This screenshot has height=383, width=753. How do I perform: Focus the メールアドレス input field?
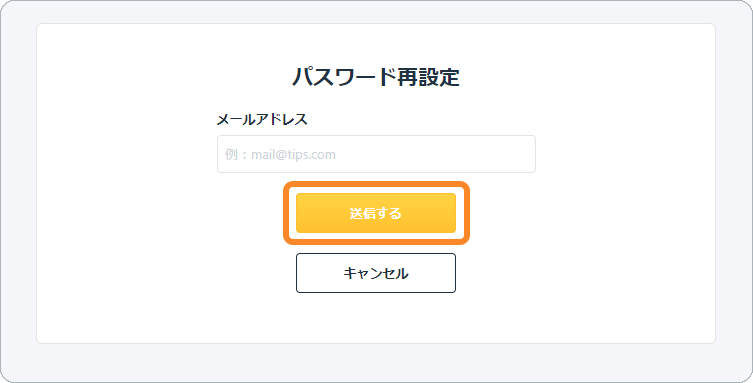click(x=376, y=154)
